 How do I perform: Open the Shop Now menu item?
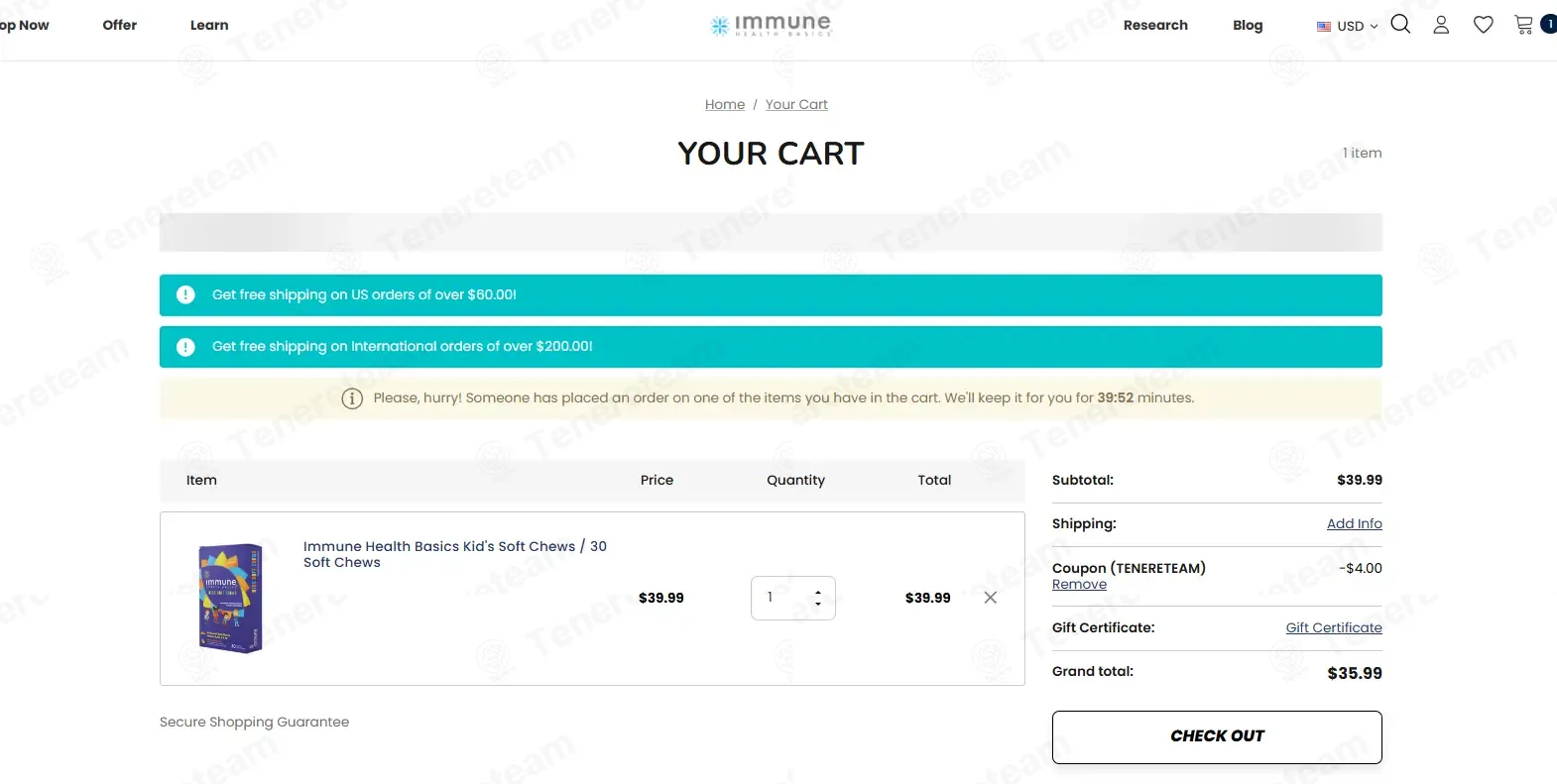(x=23, y=25)
